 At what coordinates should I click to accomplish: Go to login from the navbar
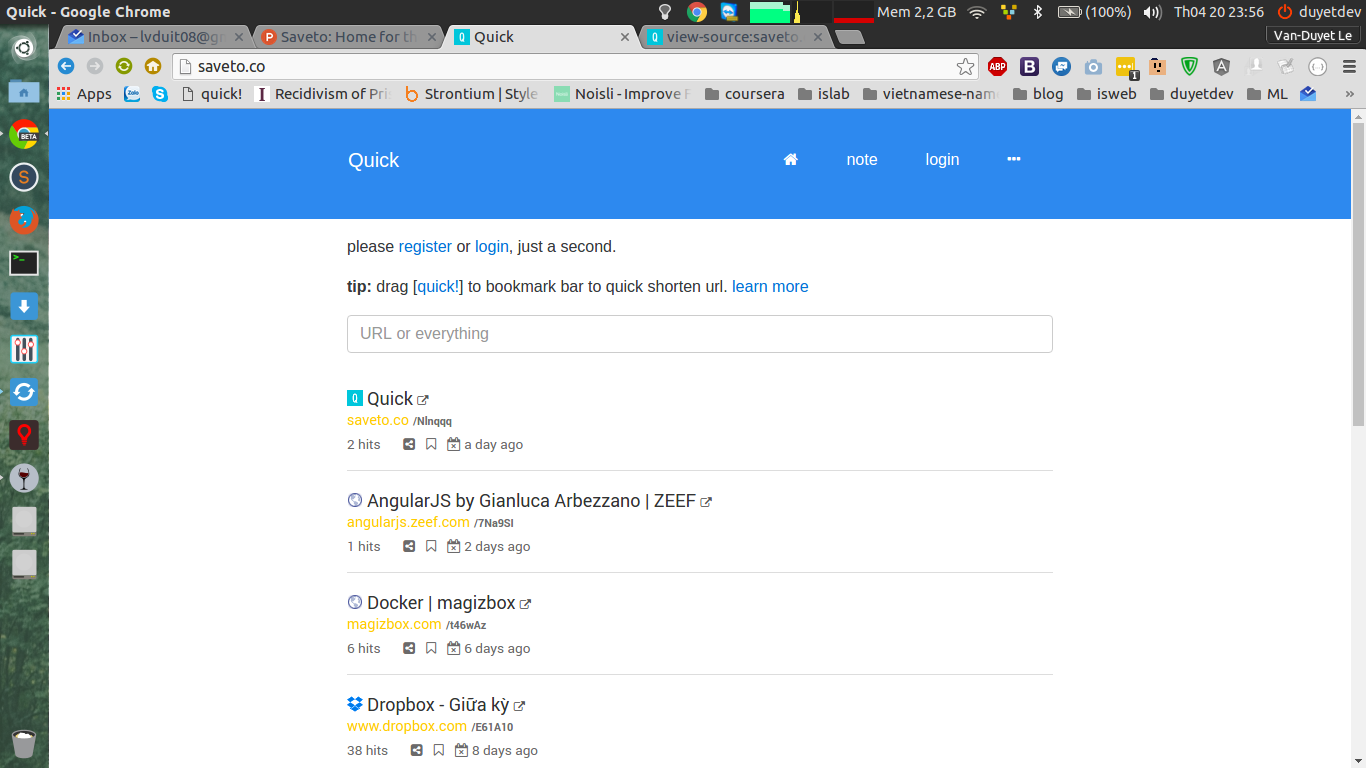point(942,160)
